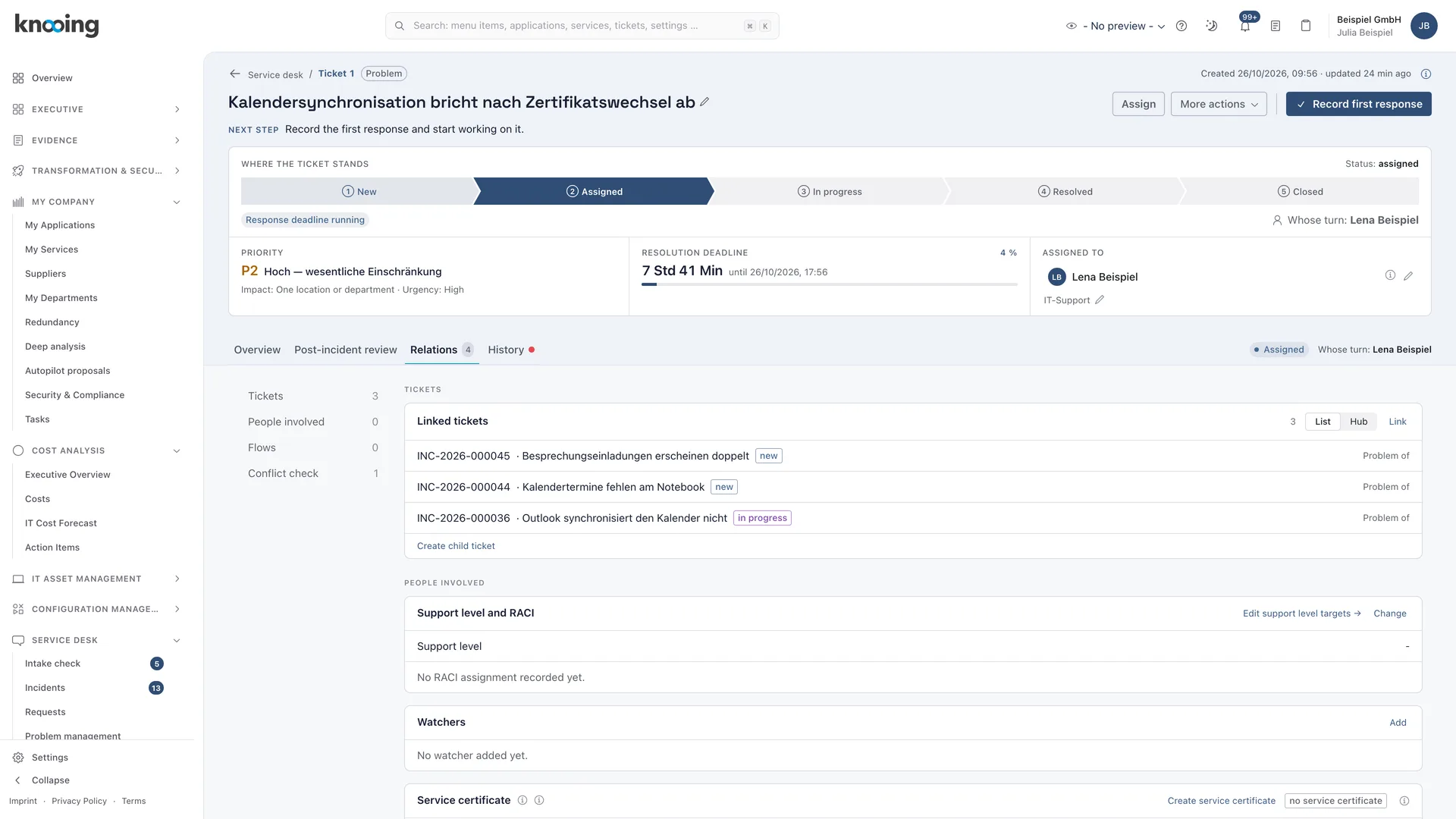Screen dimensions: 1456x819
Task: Collapse the Cost Analysis section
Action: (x=97, y=450)
